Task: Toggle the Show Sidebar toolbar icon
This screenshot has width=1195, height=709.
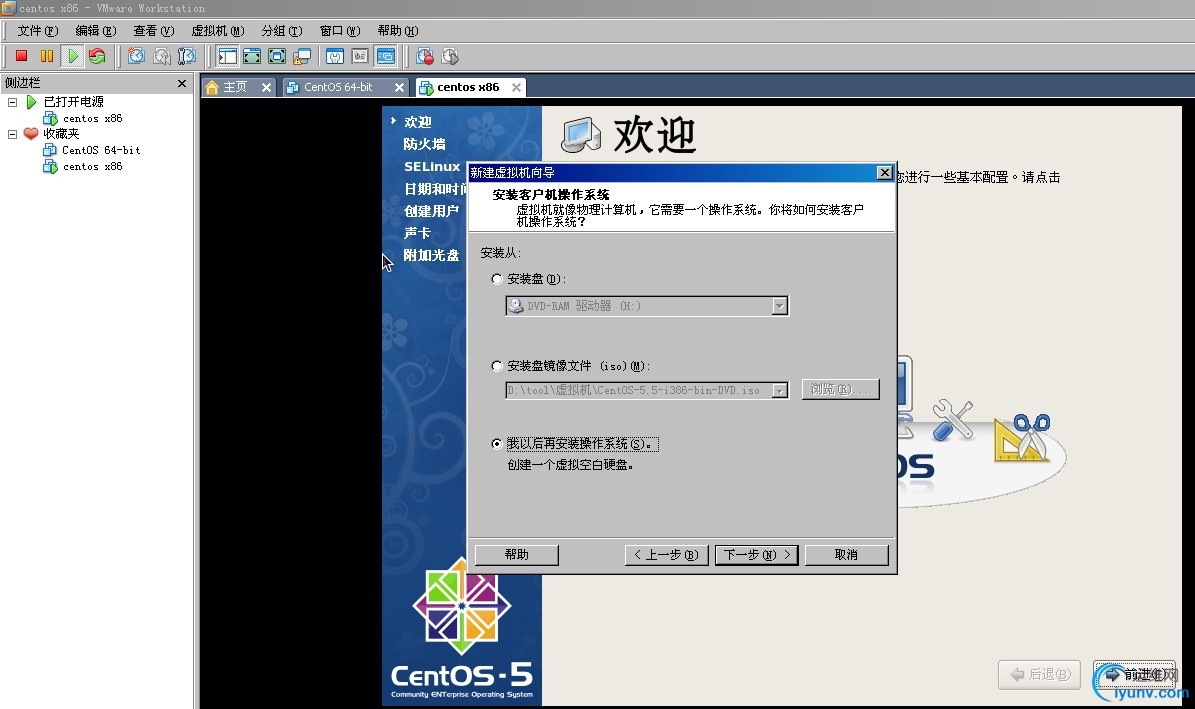Action: click(227, 56)
